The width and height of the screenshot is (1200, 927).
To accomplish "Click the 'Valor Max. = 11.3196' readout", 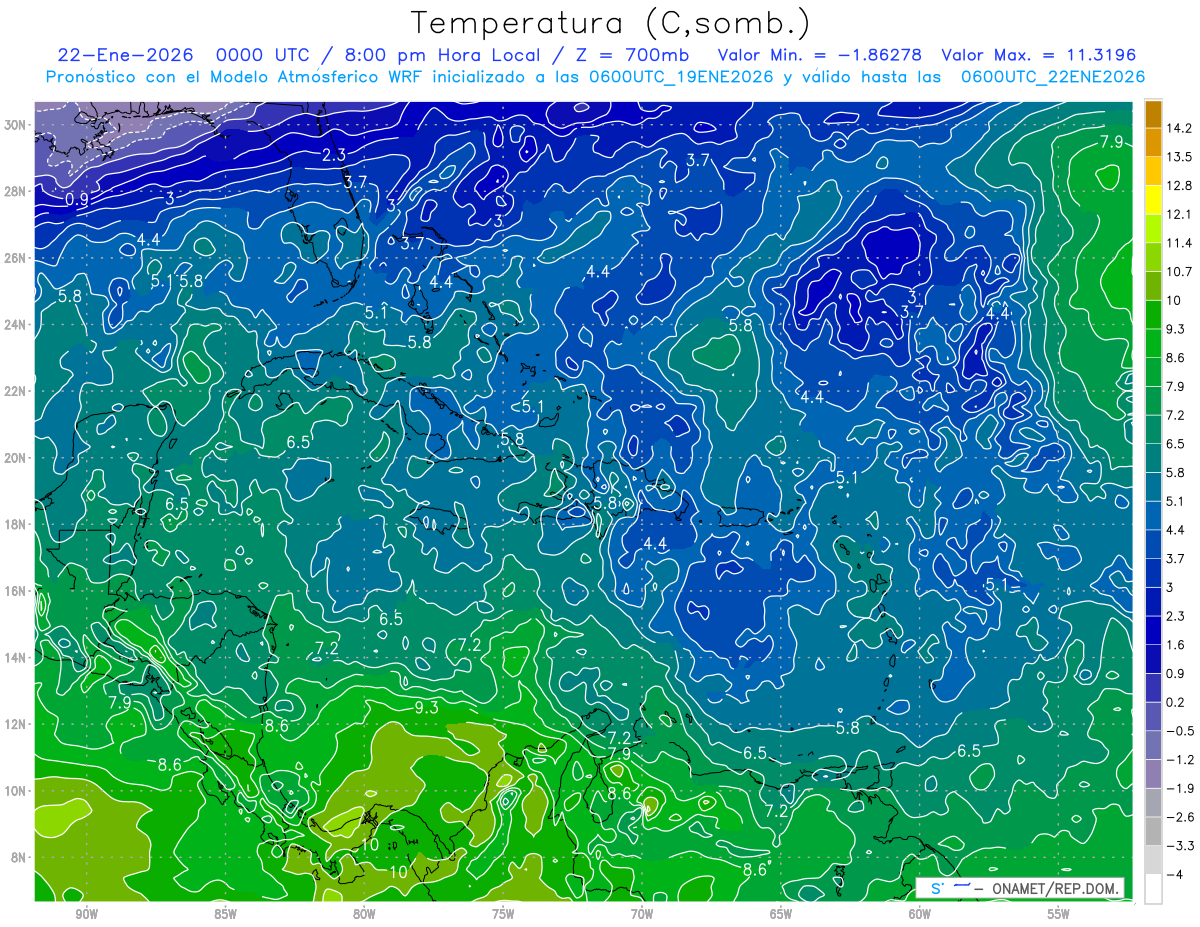I will pyautogui.click(x=1039, y=55).
